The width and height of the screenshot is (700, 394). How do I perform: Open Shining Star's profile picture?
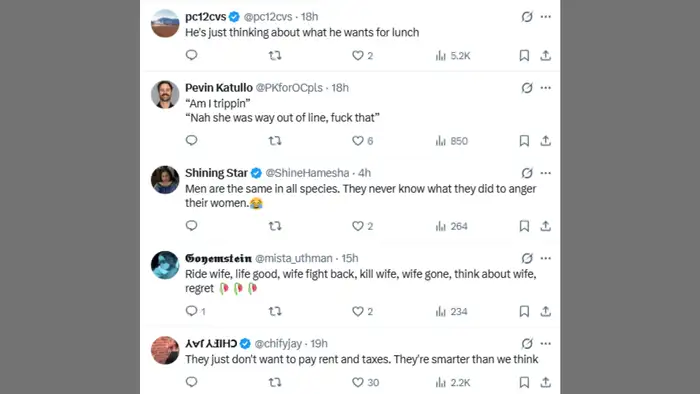(165, 180)
